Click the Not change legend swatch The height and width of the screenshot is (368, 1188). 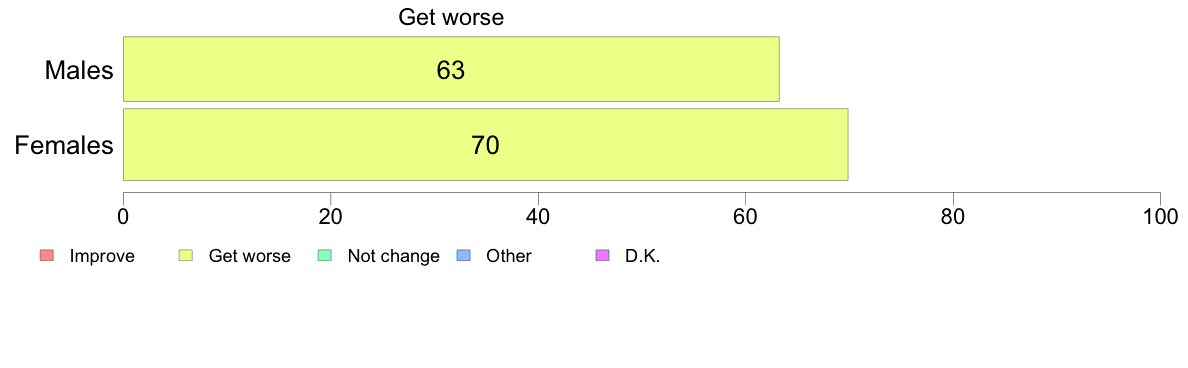point(324,256)
